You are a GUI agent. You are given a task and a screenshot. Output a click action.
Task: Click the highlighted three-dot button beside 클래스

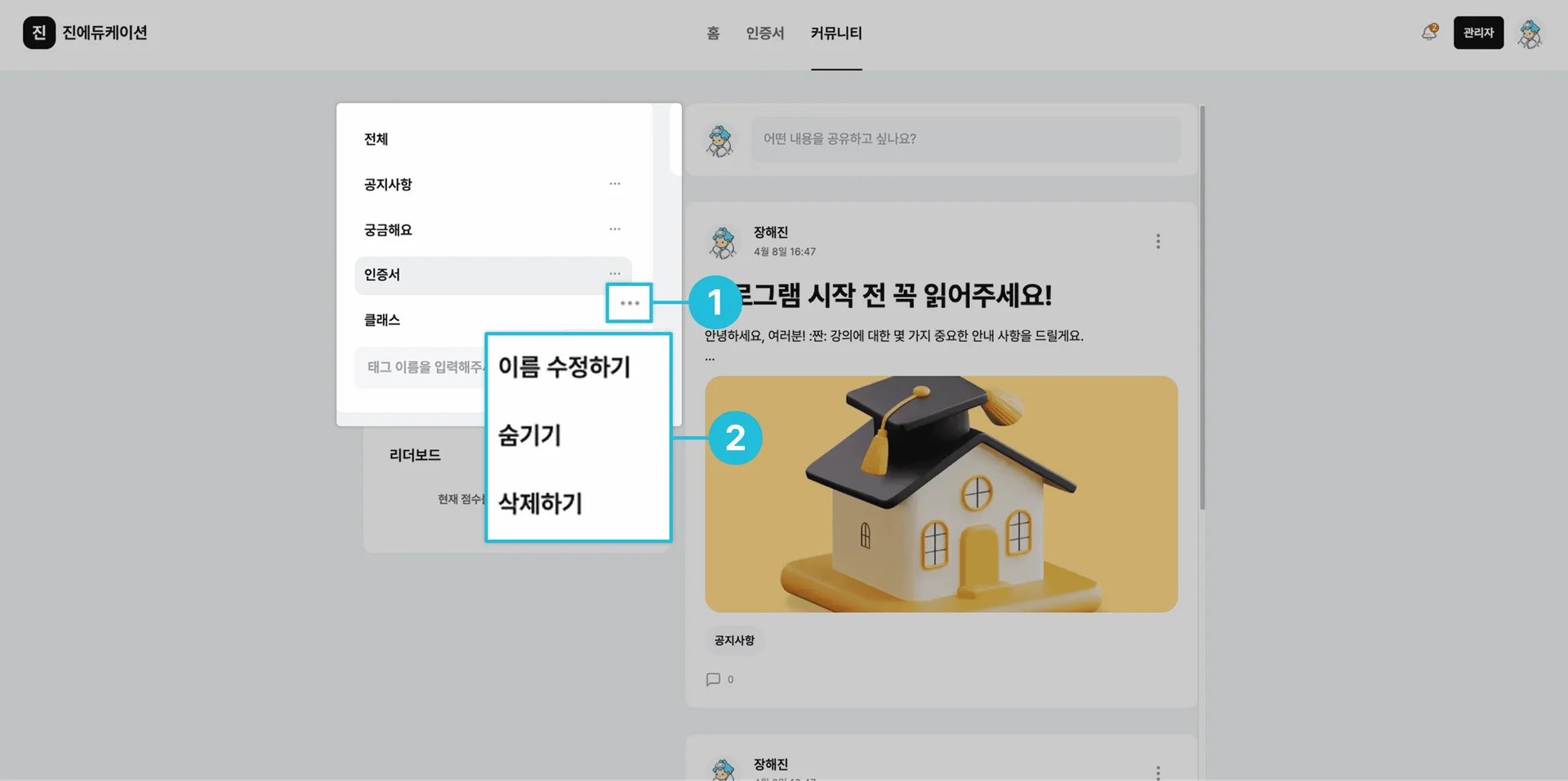(x=629, y=303)
